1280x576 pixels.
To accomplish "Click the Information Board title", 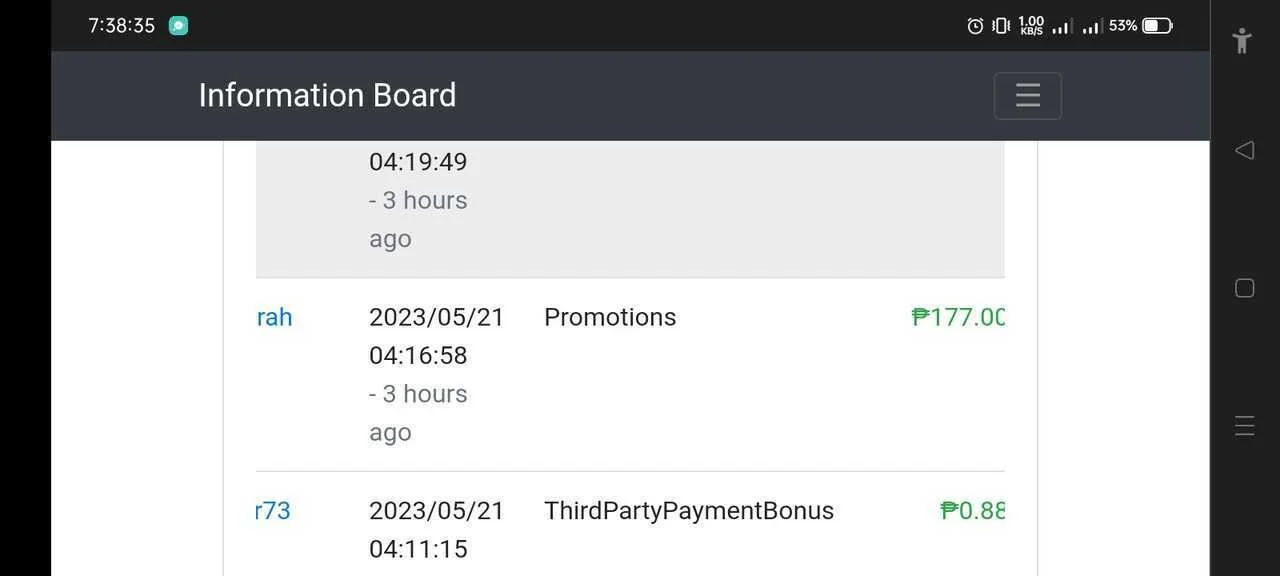I will coord(327,95).
